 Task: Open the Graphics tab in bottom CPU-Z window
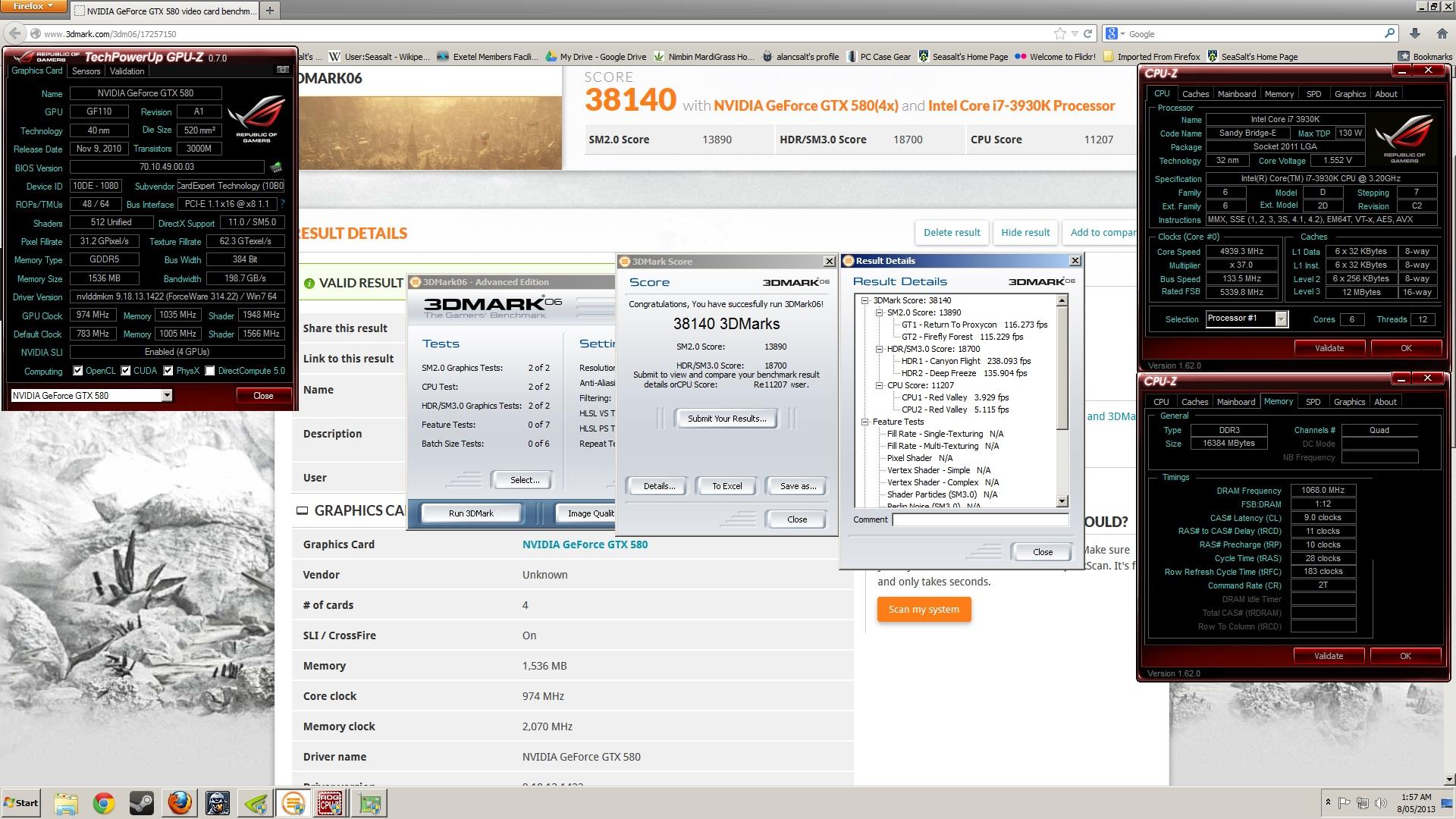click(1349, 402)
